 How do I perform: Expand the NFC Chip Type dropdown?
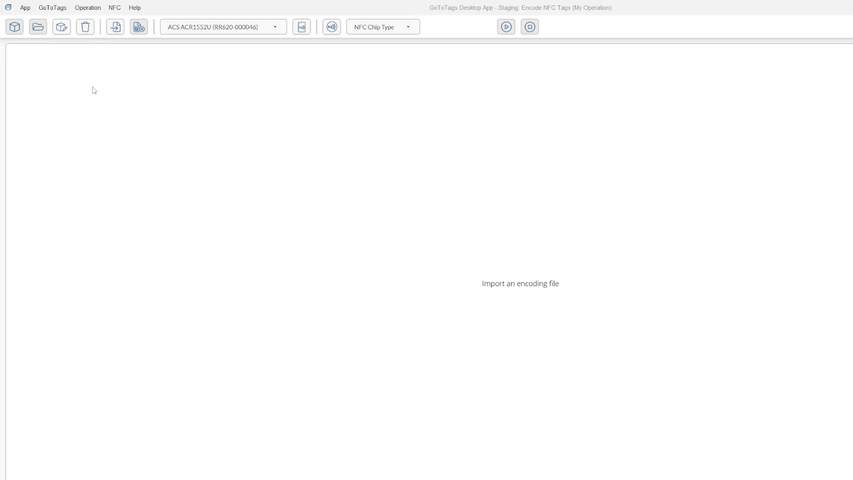[x=383, y=27]
